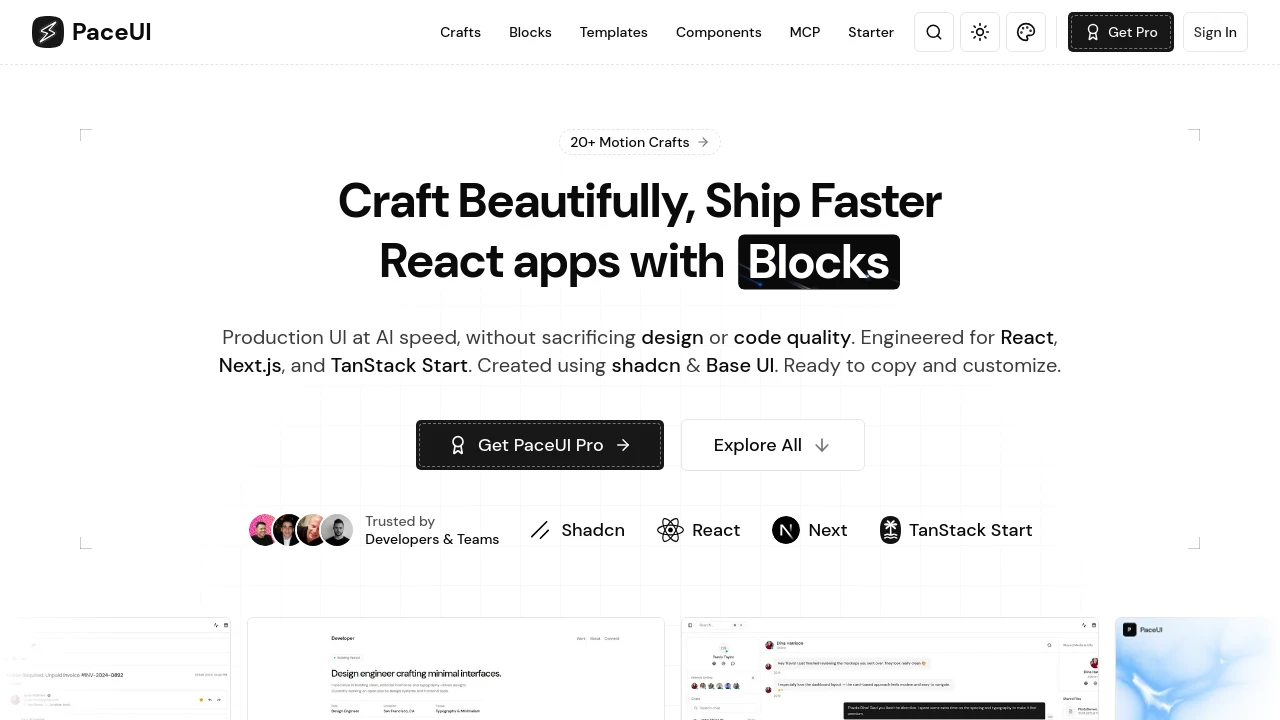Toggle the light/dark theme sun icon
The width and height of the screenshot is (1280, 720).
(x=980, y=32)
